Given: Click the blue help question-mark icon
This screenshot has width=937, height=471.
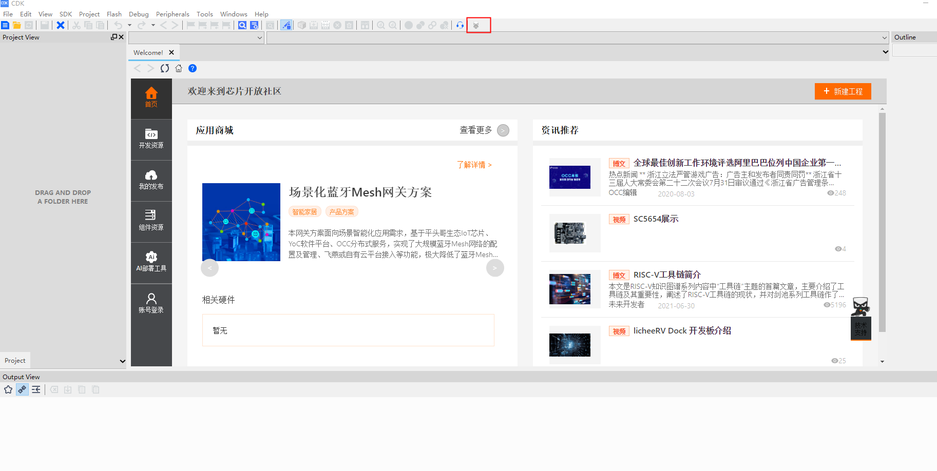Looking at the screenshot, I should 192,68.
